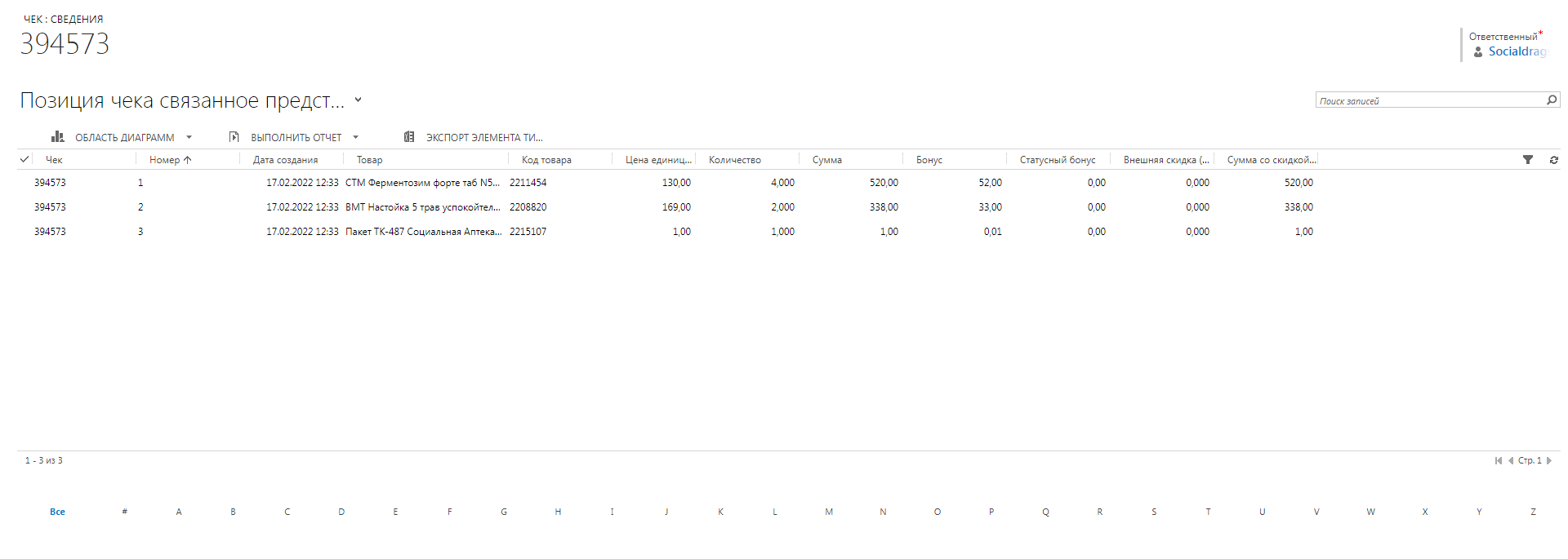Screen dimensions: 1568x559
Task: Filter records by letter M
Action: click(829, 512)
